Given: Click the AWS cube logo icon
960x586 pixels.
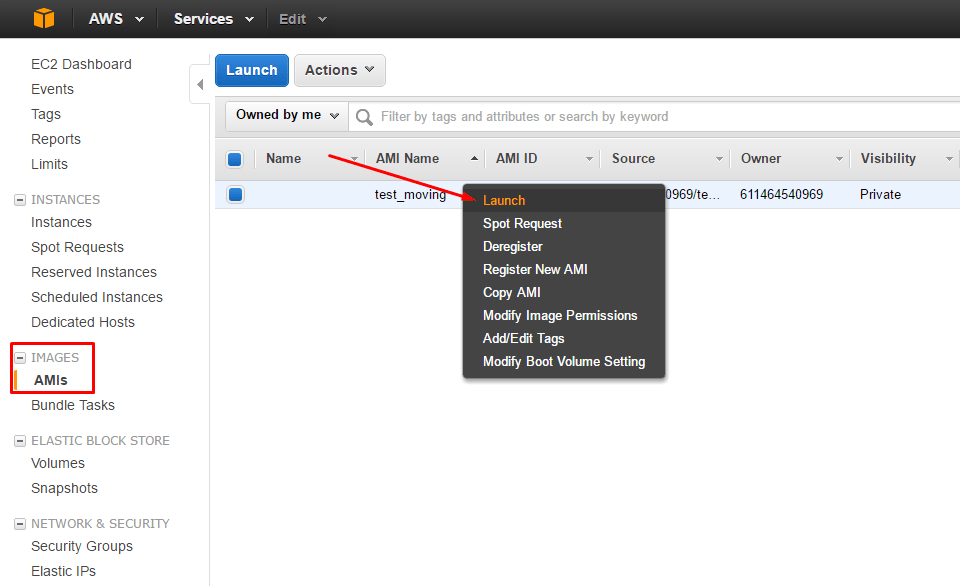Looking at the screenshot, I should pos(42,18).
